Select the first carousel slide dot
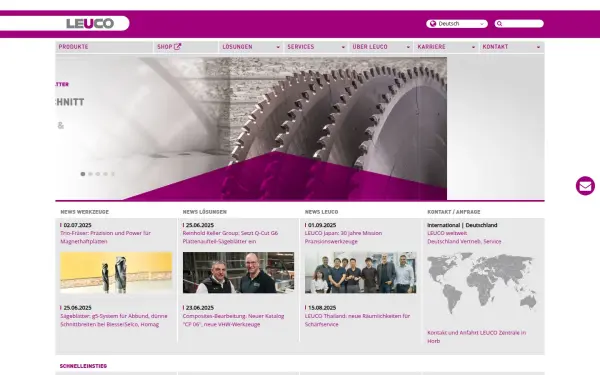600x375 pixels. 83,174
